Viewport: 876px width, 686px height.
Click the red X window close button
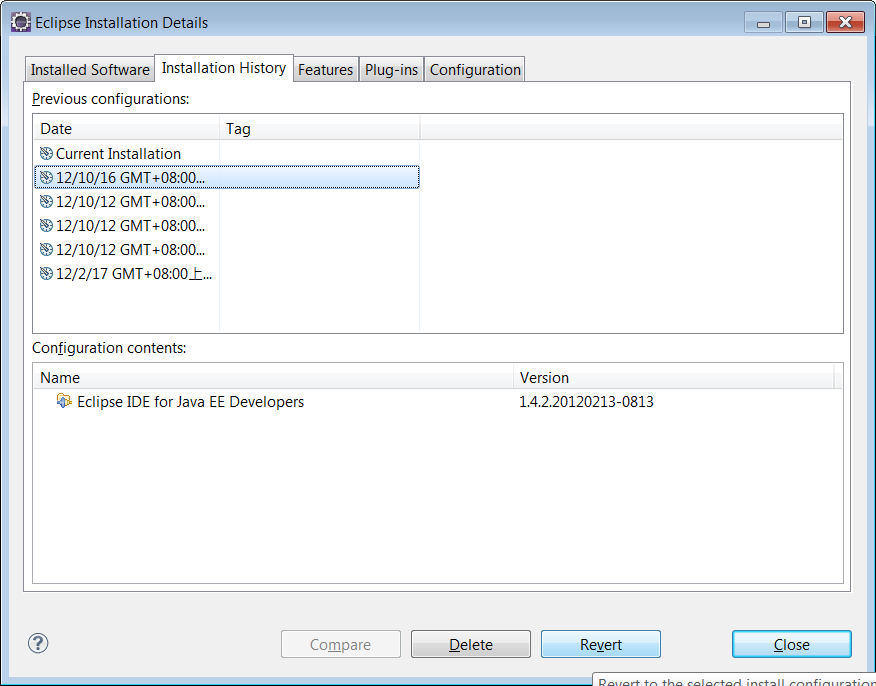point(845,22)
